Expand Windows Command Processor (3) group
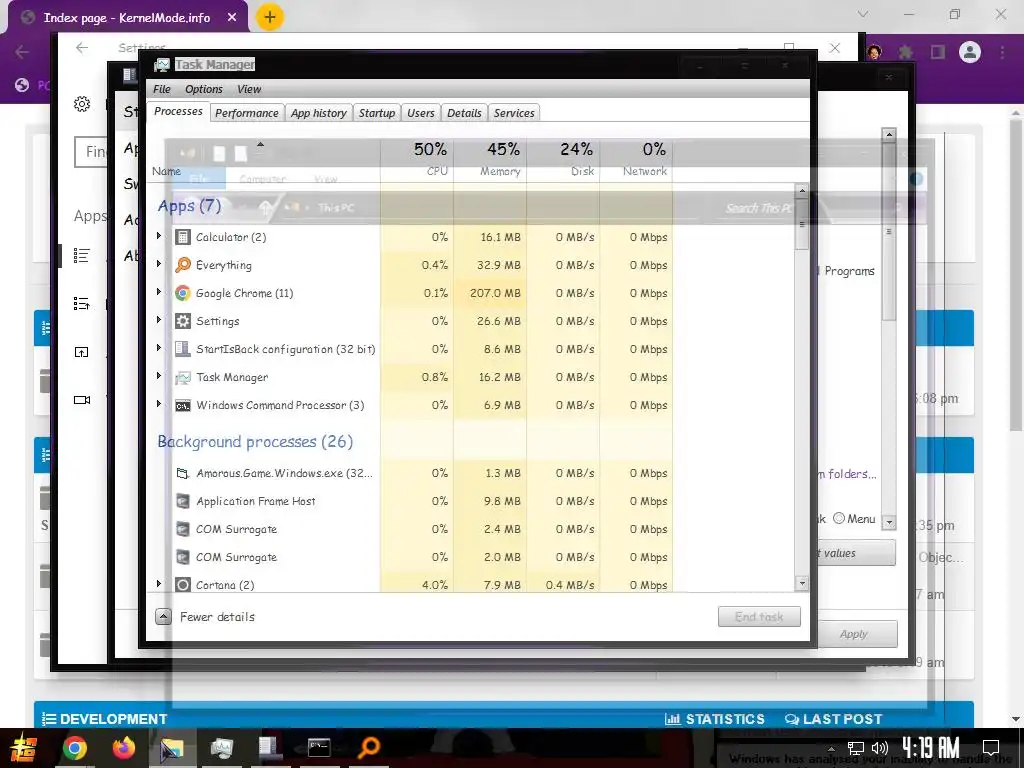This screenshot has height=768, width=1024. (159, 404)
